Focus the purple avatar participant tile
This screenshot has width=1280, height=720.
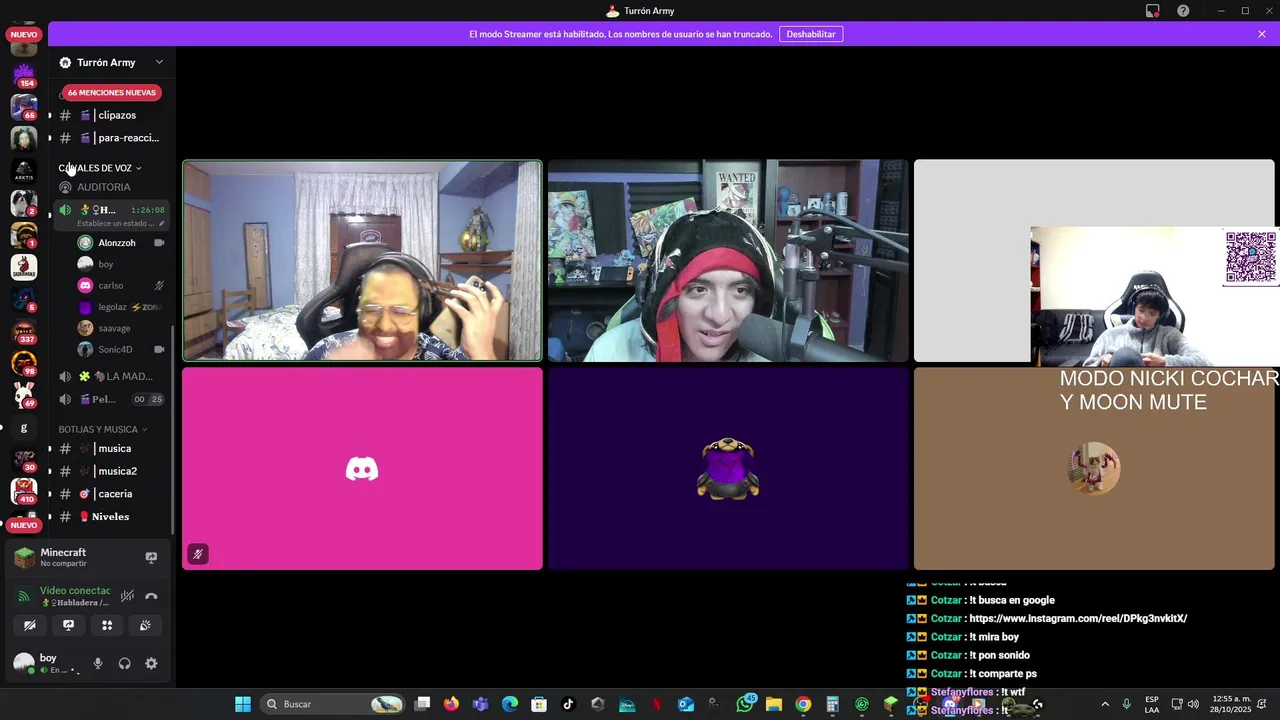pyautogui.click(x=728, y=469)
